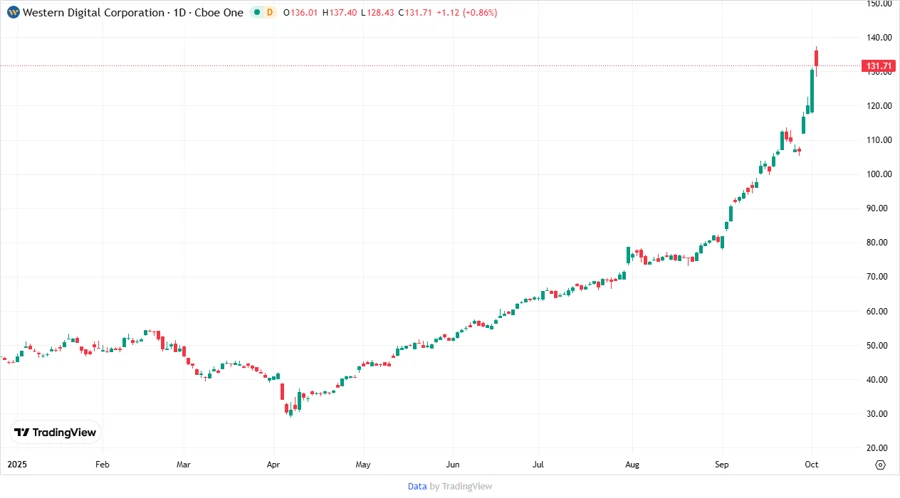
Task: Click the TradingView logo watermark
Action: [55, 433]
